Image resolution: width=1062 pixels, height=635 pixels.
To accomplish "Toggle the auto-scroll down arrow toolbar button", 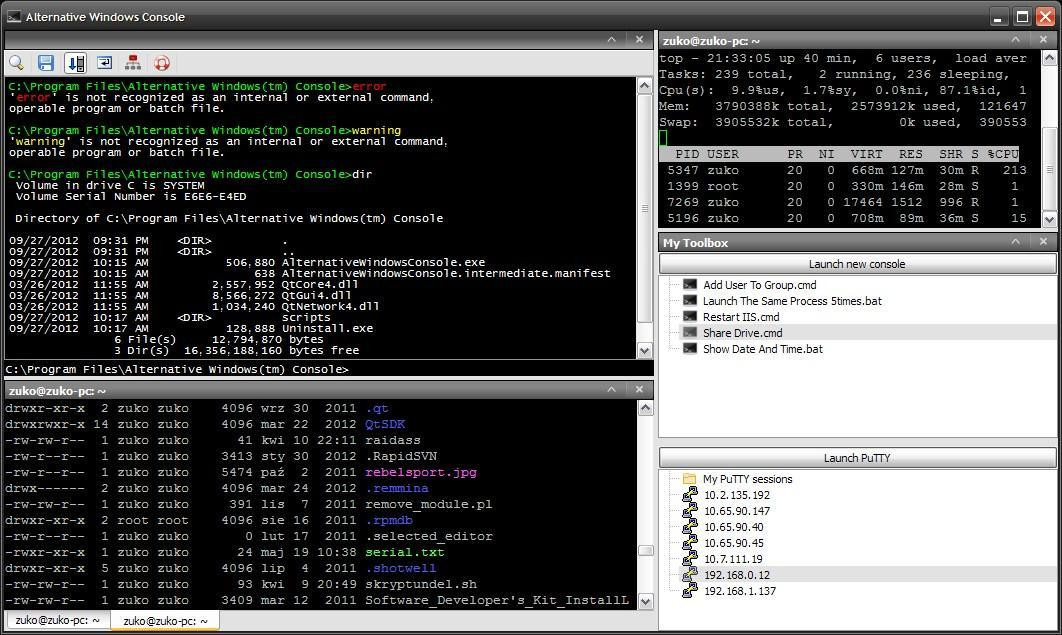I will [x=75, y=63].
